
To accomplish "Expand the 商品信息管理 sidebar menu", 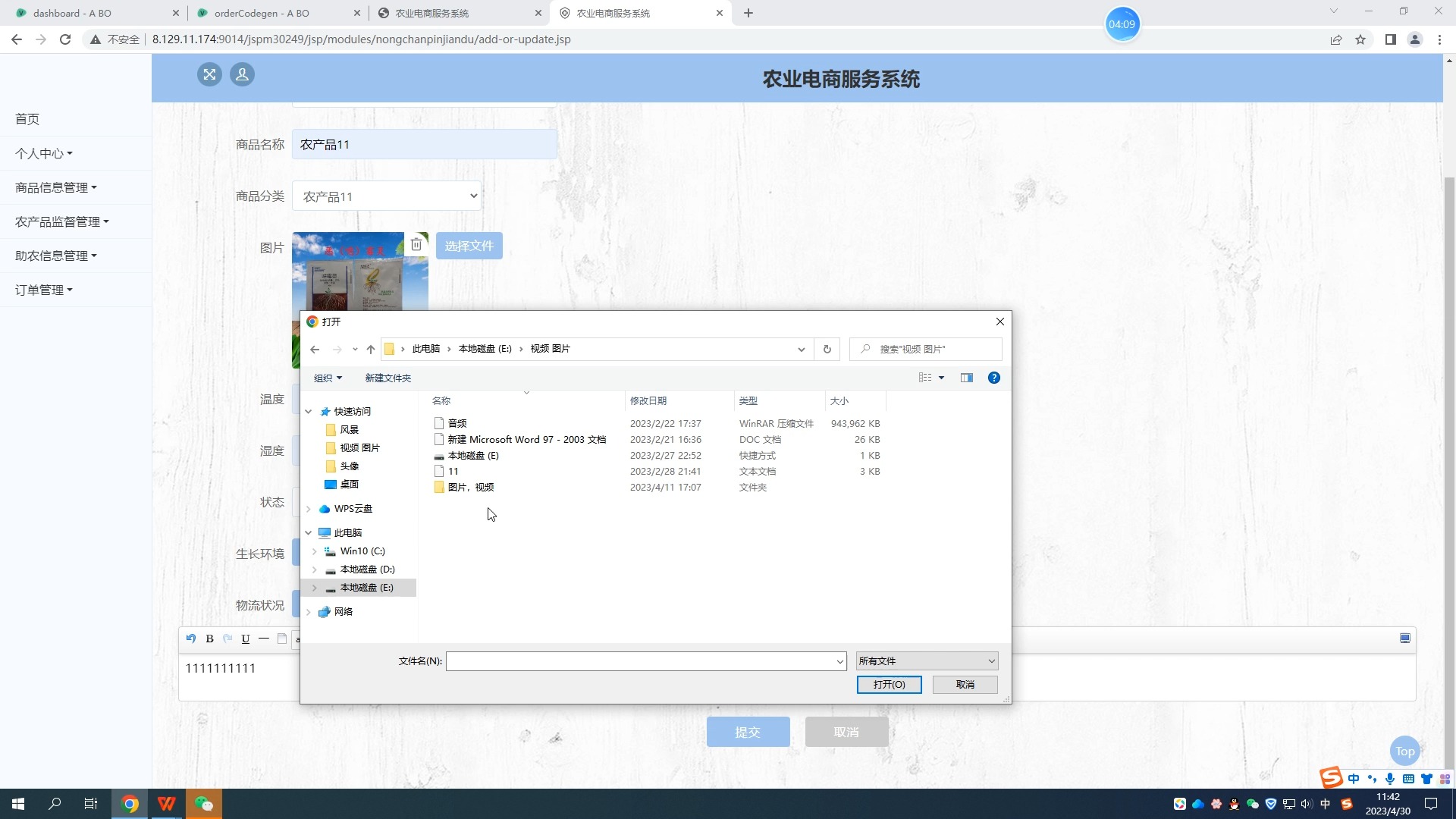I will pos(56,187).
